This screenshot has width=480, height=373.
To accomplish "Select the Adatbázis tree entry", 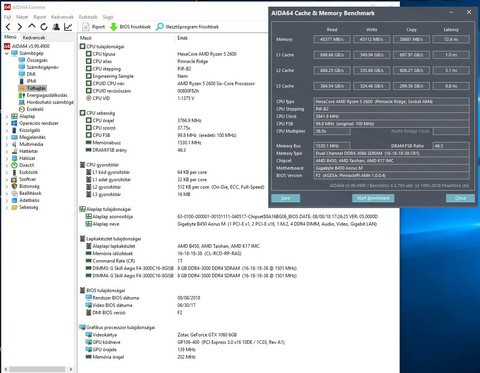I will point(25,200).
